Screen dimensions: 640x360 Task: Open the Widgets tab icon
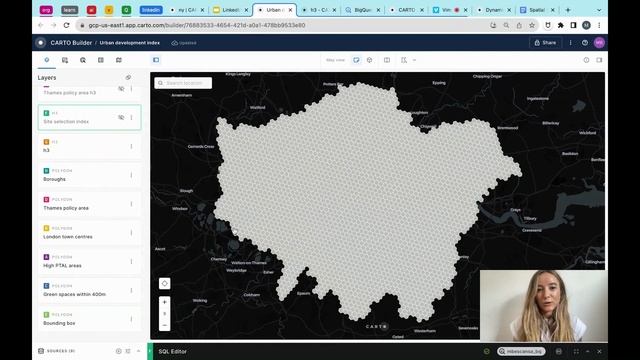point(65,60)
